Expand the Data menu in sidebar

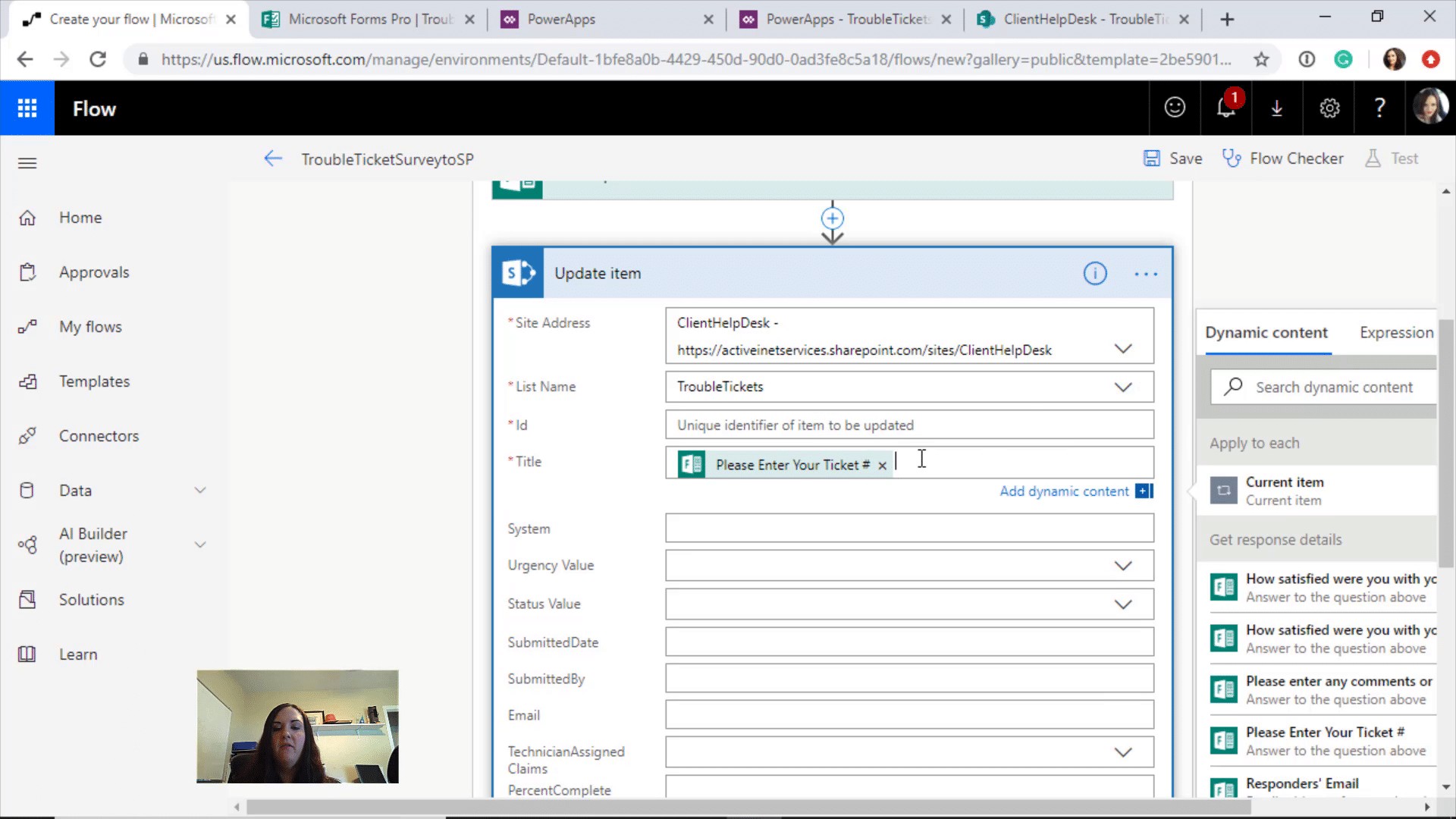(200, 491)
